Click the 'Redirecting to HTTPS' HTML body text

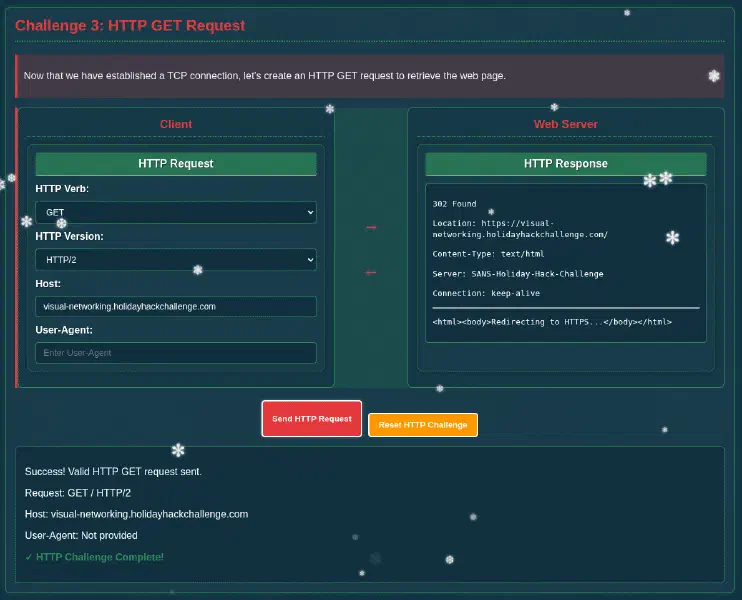tap(552, 322)
